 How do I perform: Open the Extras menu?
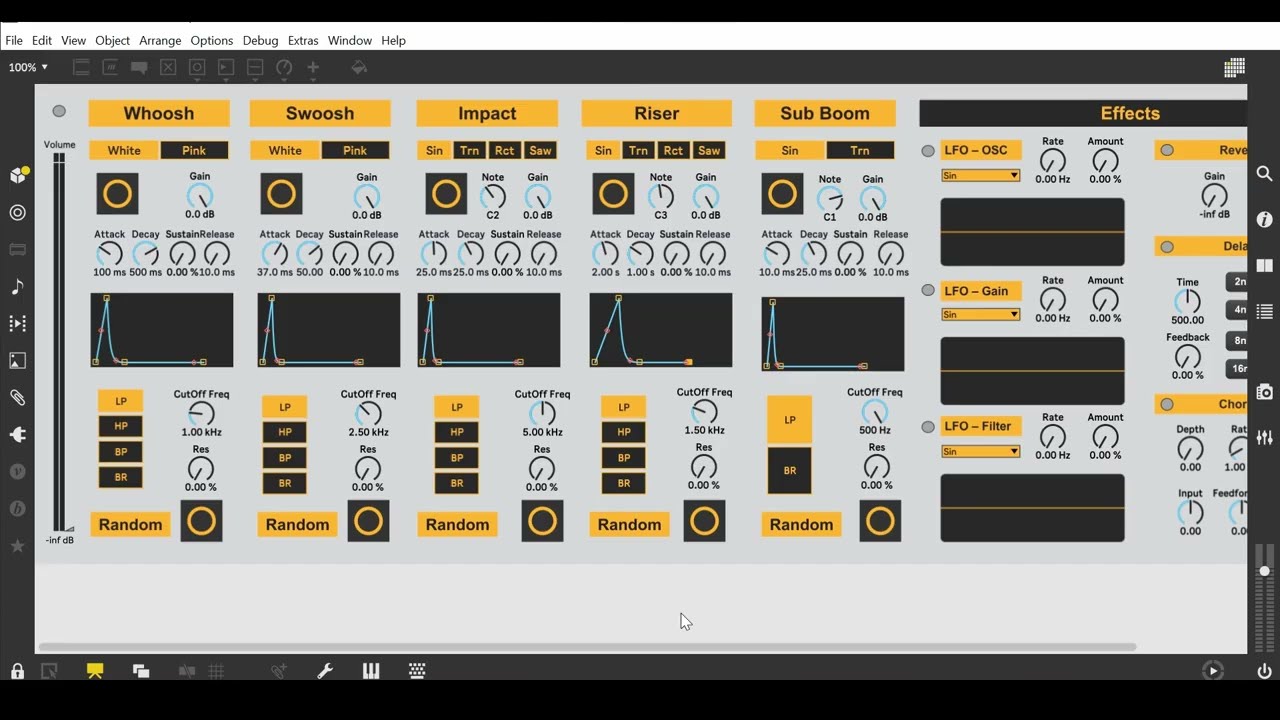pos(303,40)
